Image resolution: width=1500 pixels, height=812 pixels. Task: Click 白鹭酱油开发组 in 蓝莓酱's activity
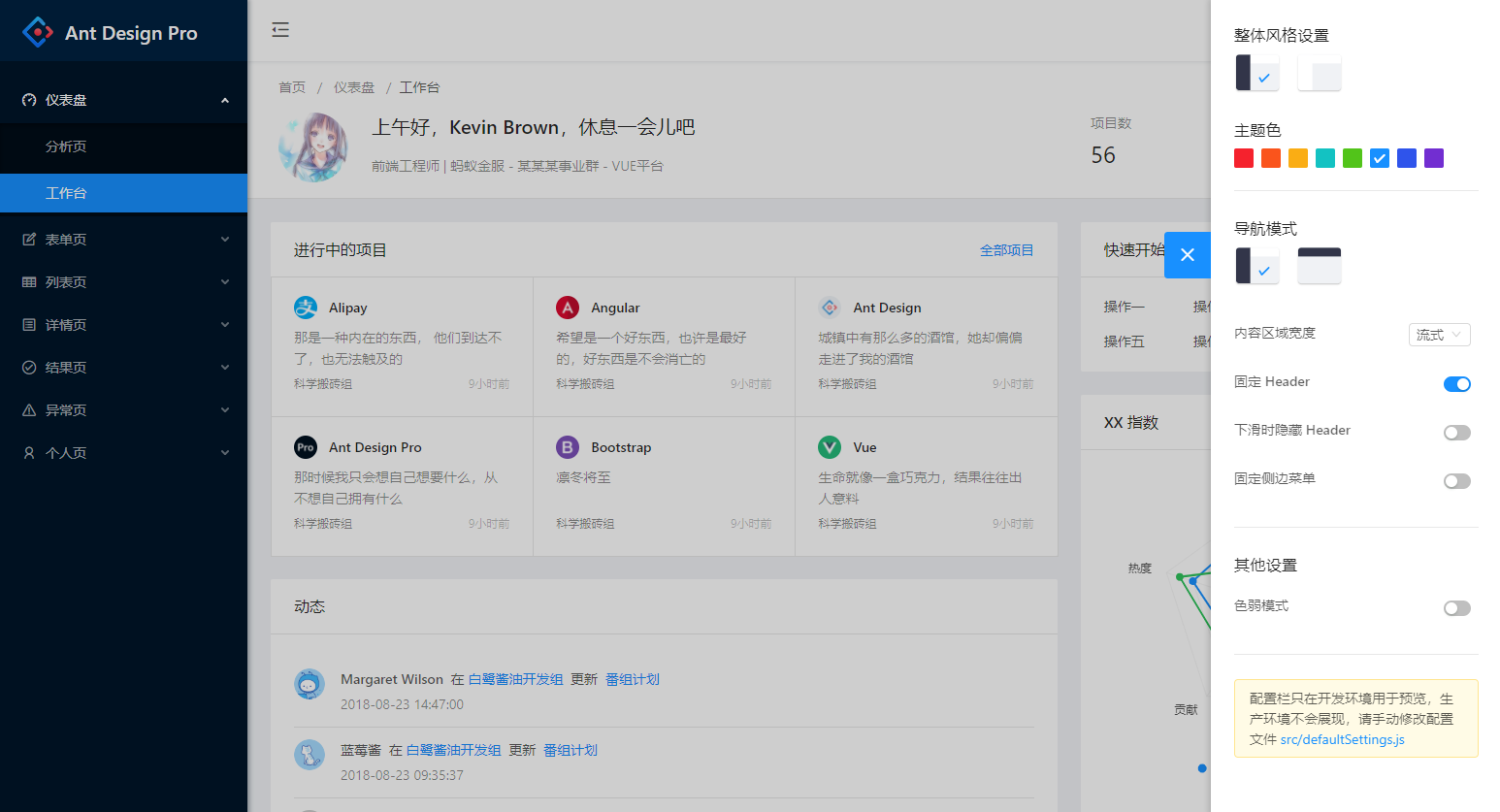pos(454,750)
